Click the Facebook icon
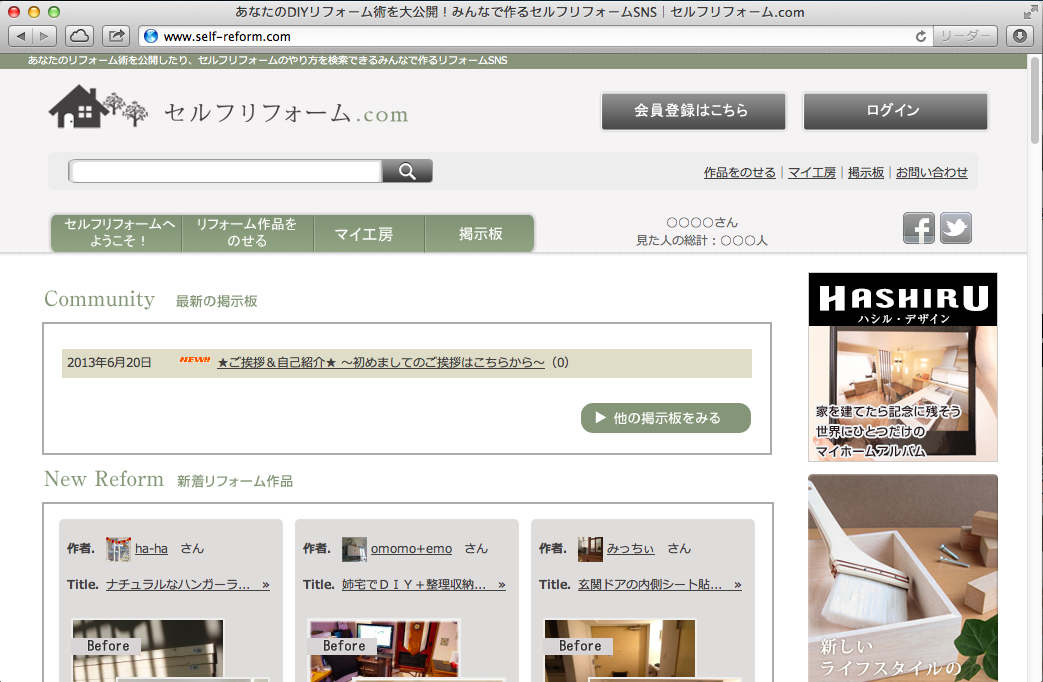The width and height of the screenshot is (1043, 682). (x=918, y=228)
